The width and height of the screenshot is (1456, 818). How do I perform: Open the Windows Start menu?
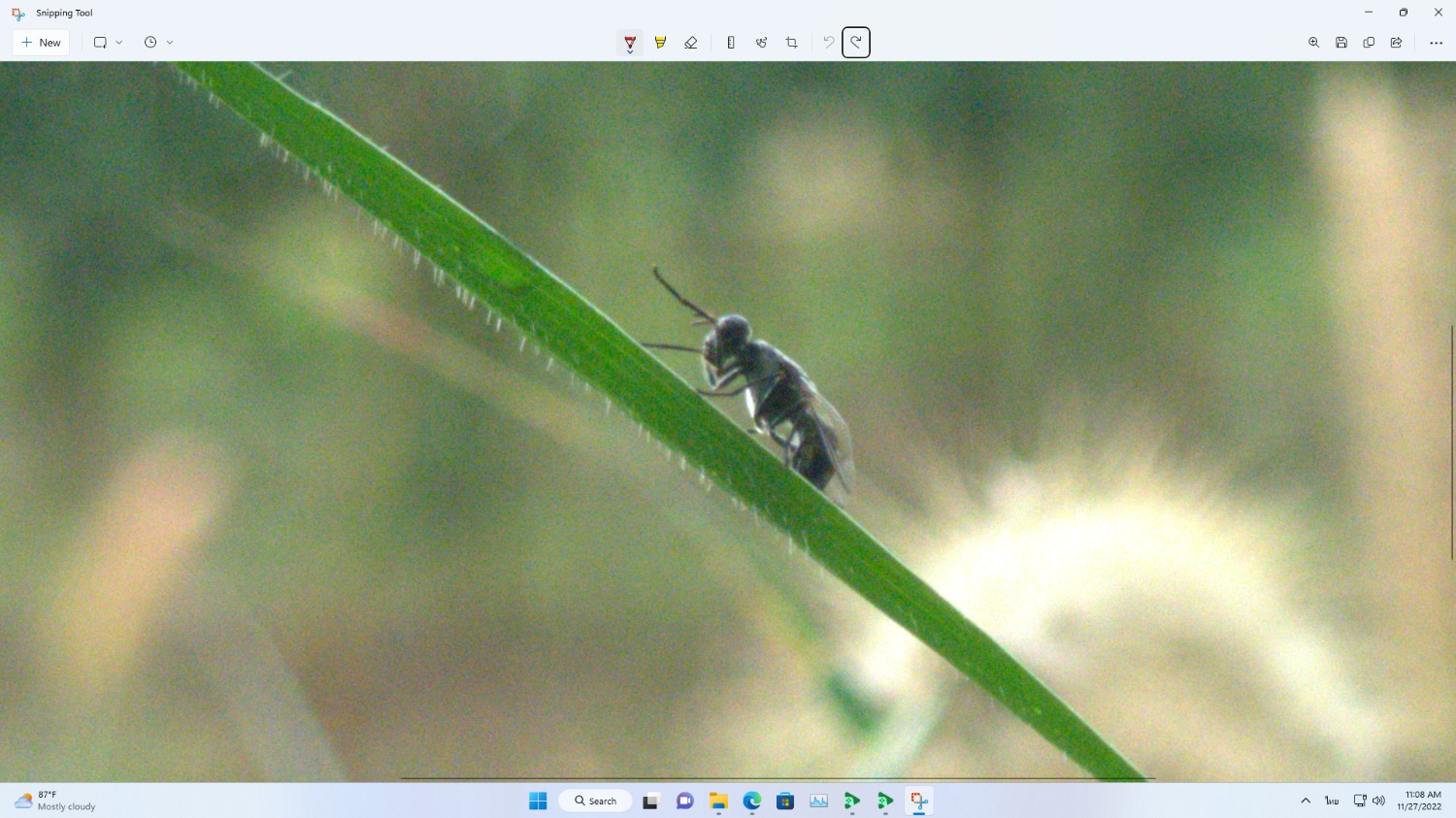click(x=538, y=801)
